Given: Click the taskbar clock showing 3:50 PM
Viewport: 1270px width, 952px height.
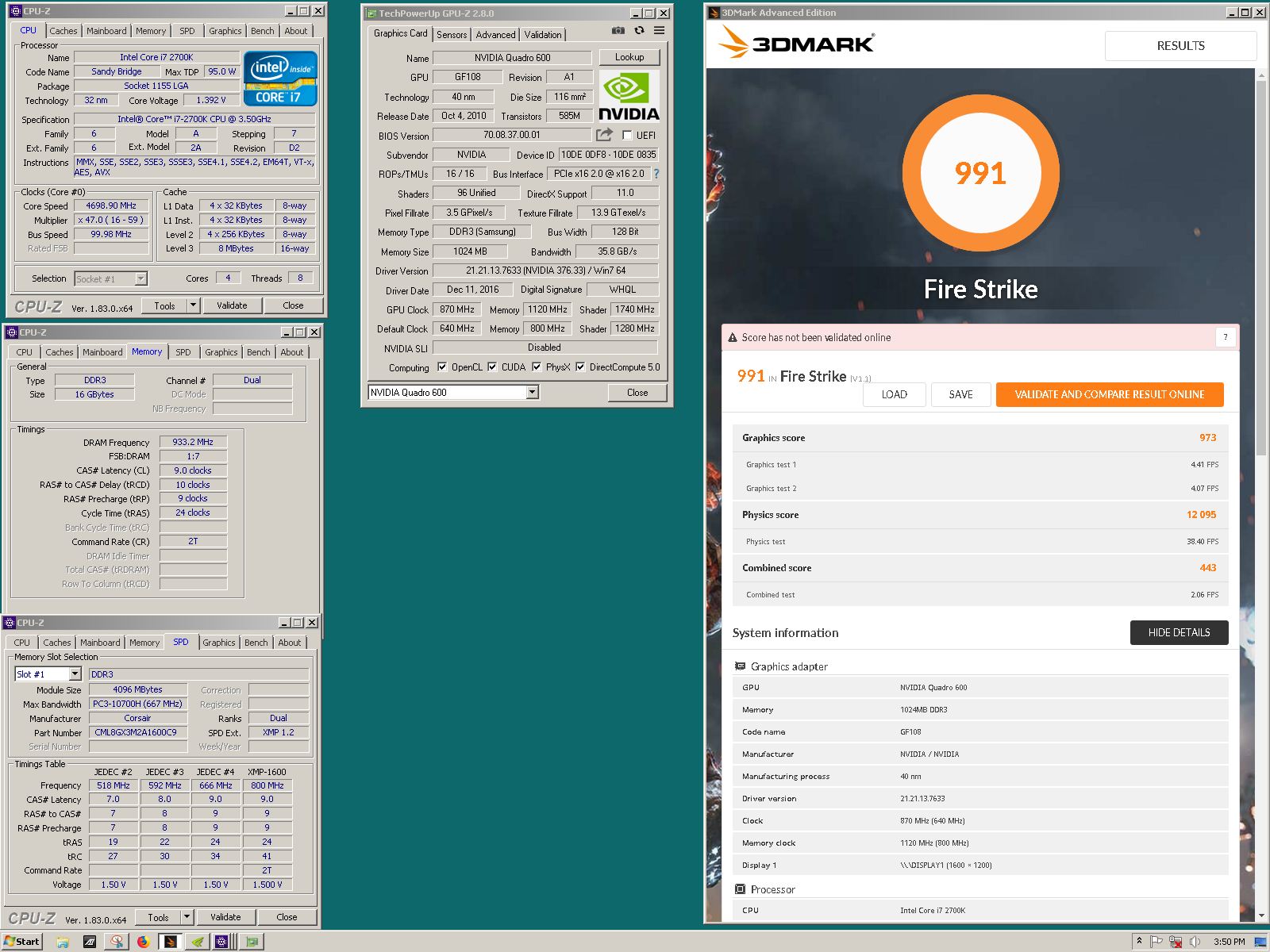Looking at the screenshot, I should [1229, 942].
